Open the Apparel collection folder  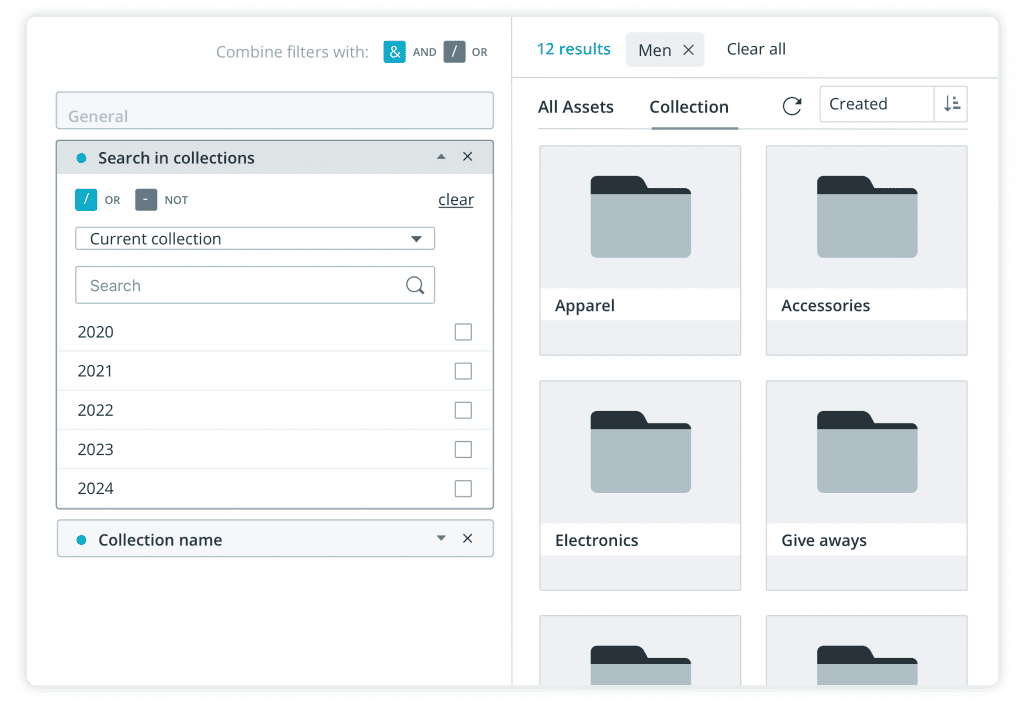click(x=640, y=250)
